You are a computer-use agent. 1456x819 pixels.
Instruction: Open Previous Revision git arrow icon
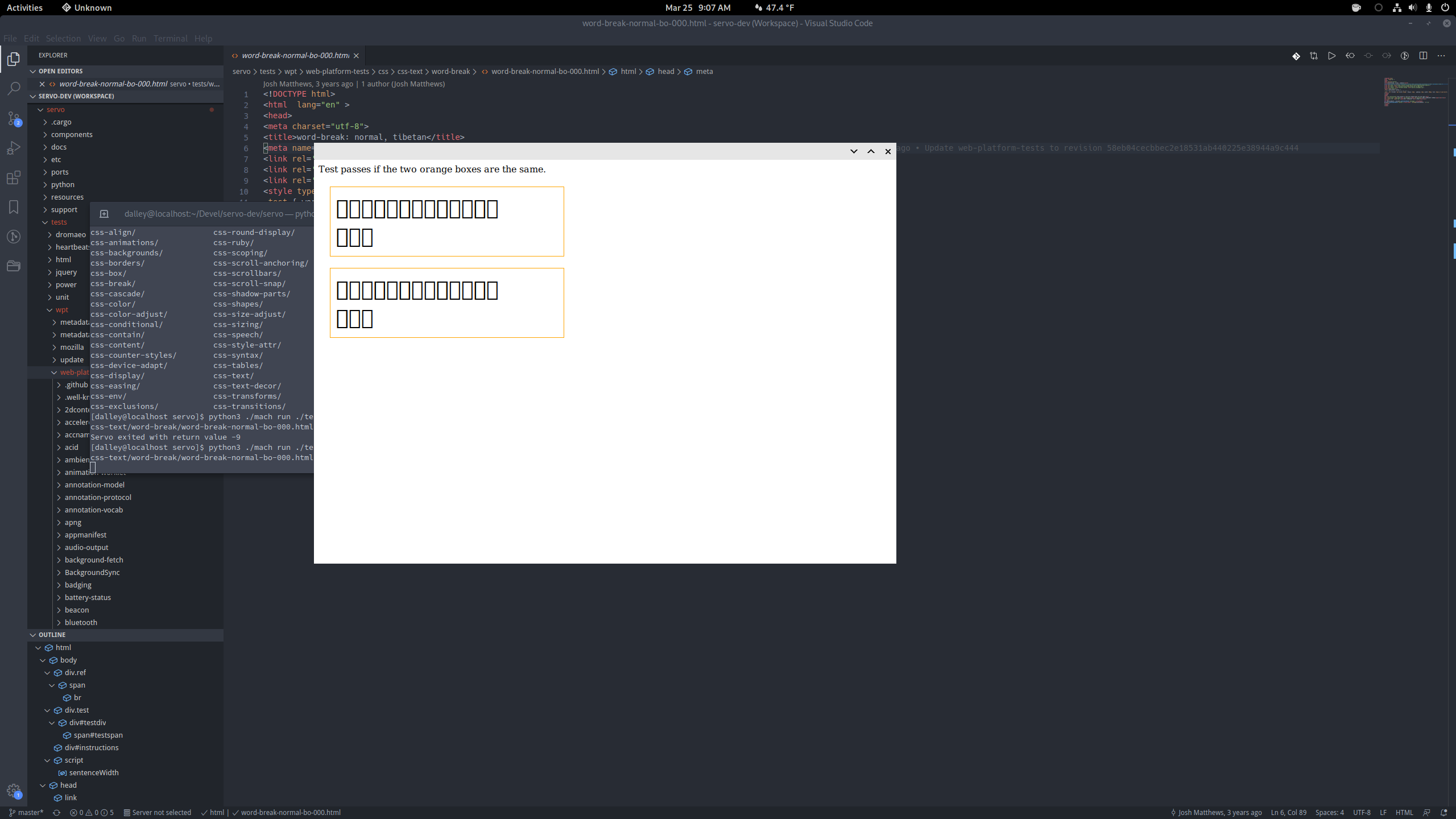(1350, 56)
